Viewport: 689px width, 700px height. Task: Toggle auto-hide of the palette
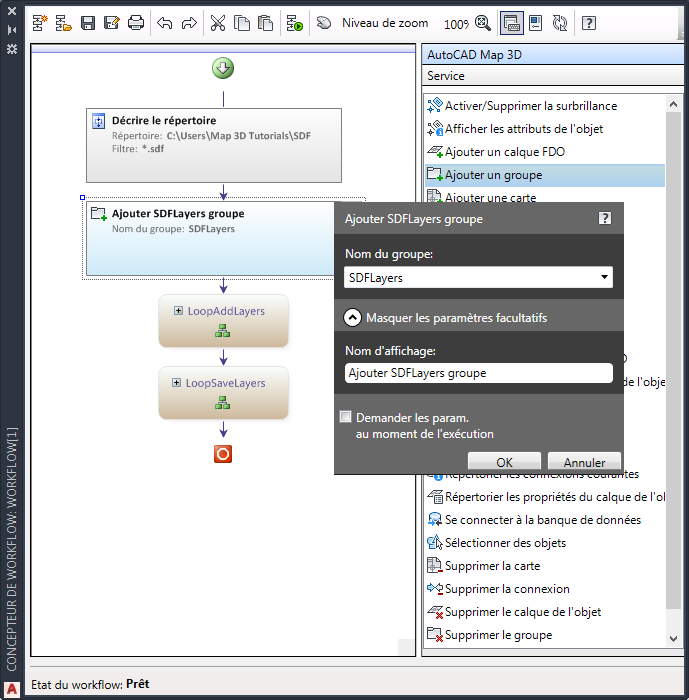tap(12, 30)
